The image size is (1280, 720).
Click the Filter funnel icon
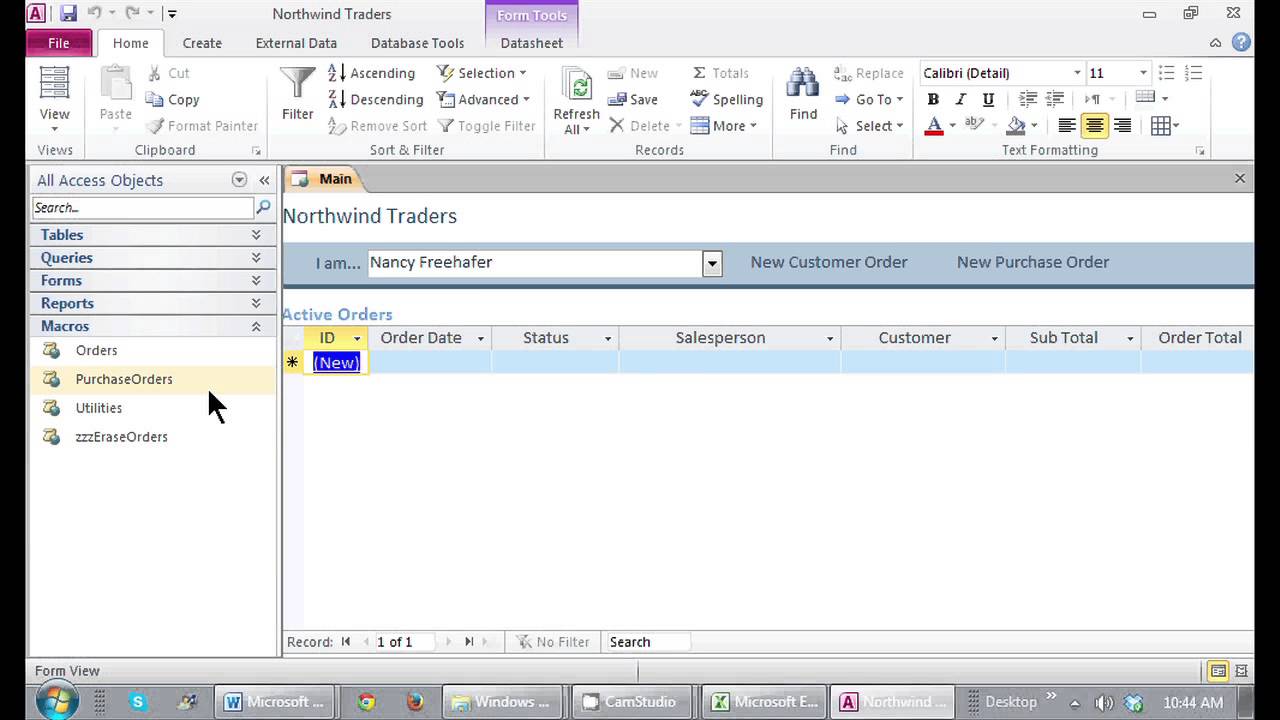[297, 95]
